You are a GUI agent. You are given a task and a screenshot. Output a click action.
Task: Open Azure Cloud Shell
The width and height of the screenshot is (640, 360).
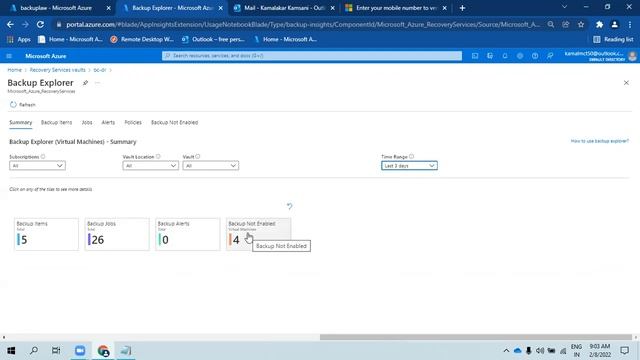pos(475,56)
